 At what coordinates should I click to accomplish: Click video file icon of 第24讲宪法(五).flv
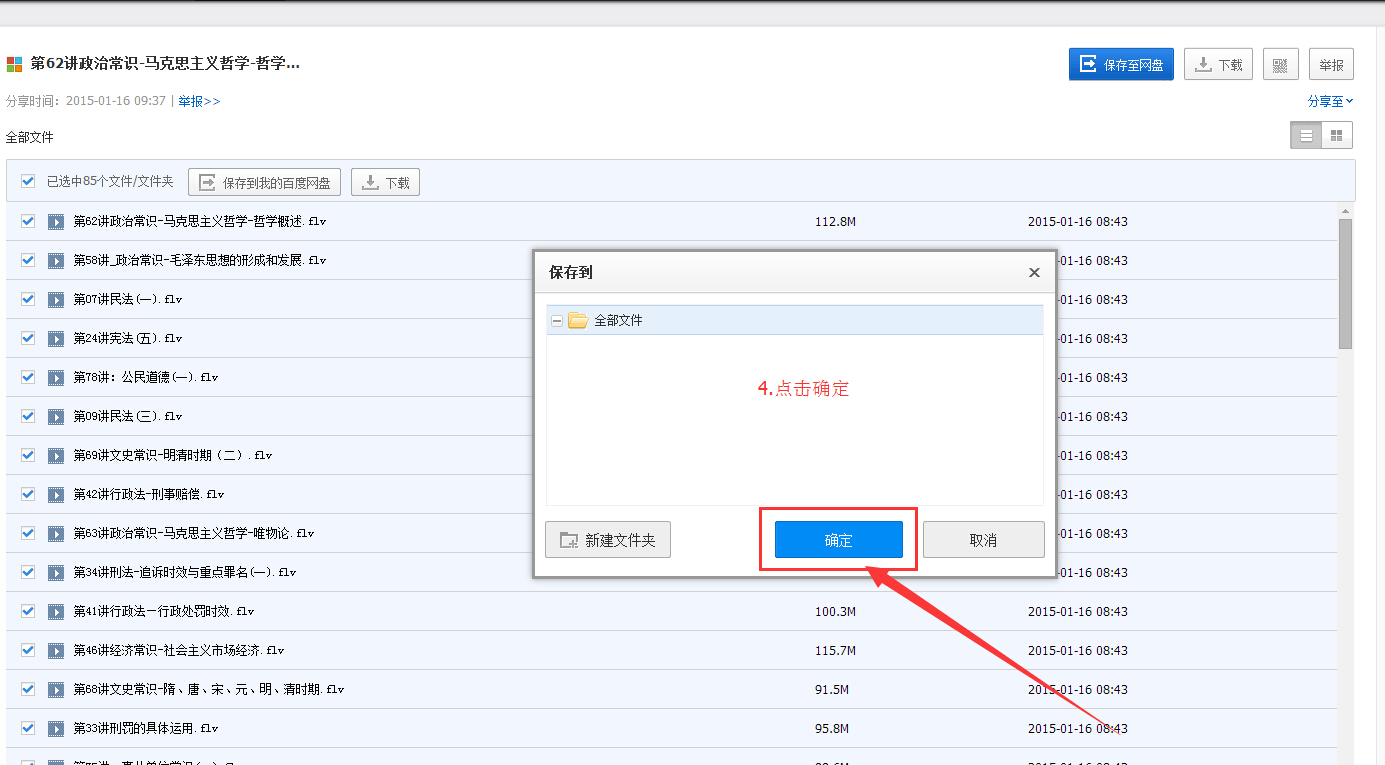(56, 338)
